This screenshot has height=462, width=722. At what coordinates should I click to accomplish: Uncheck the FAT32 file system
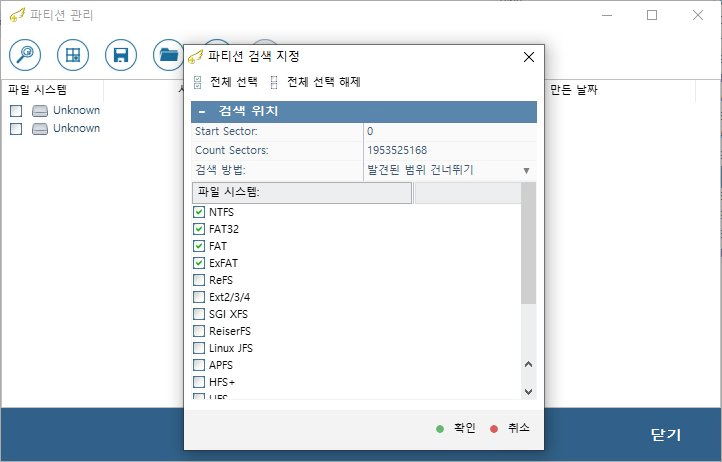pyautogui.click(x=199, y=229)
